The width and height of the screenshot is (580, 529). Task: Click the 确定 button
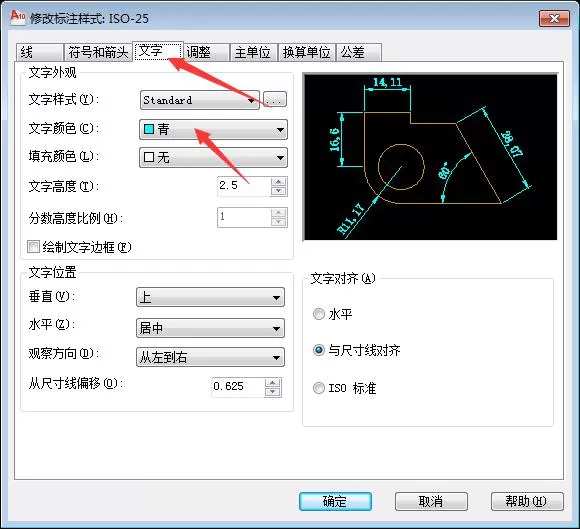[x=335, y=502]
